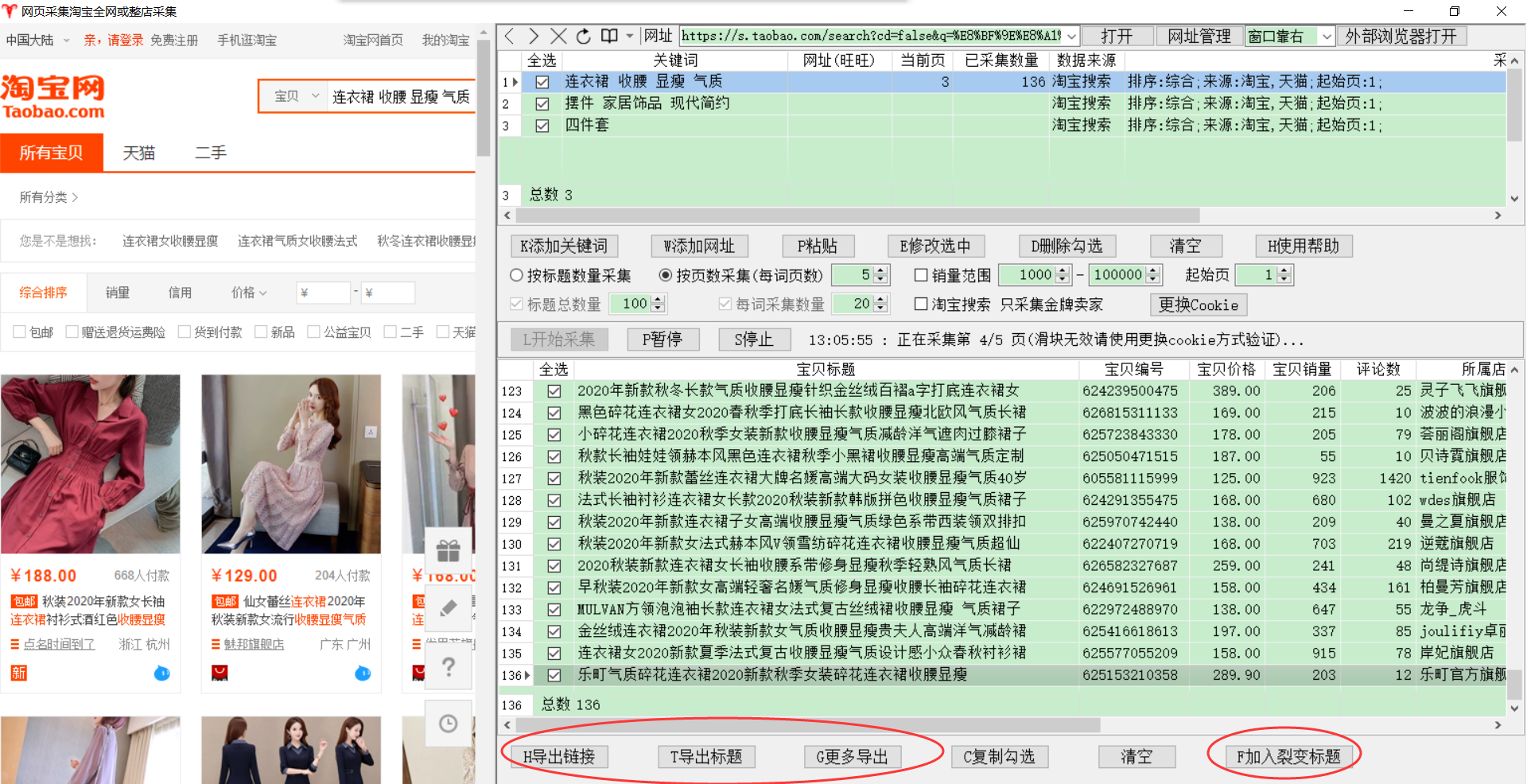
Task: Expand the 窗口靠右 dropdown
Action: 1326,37
